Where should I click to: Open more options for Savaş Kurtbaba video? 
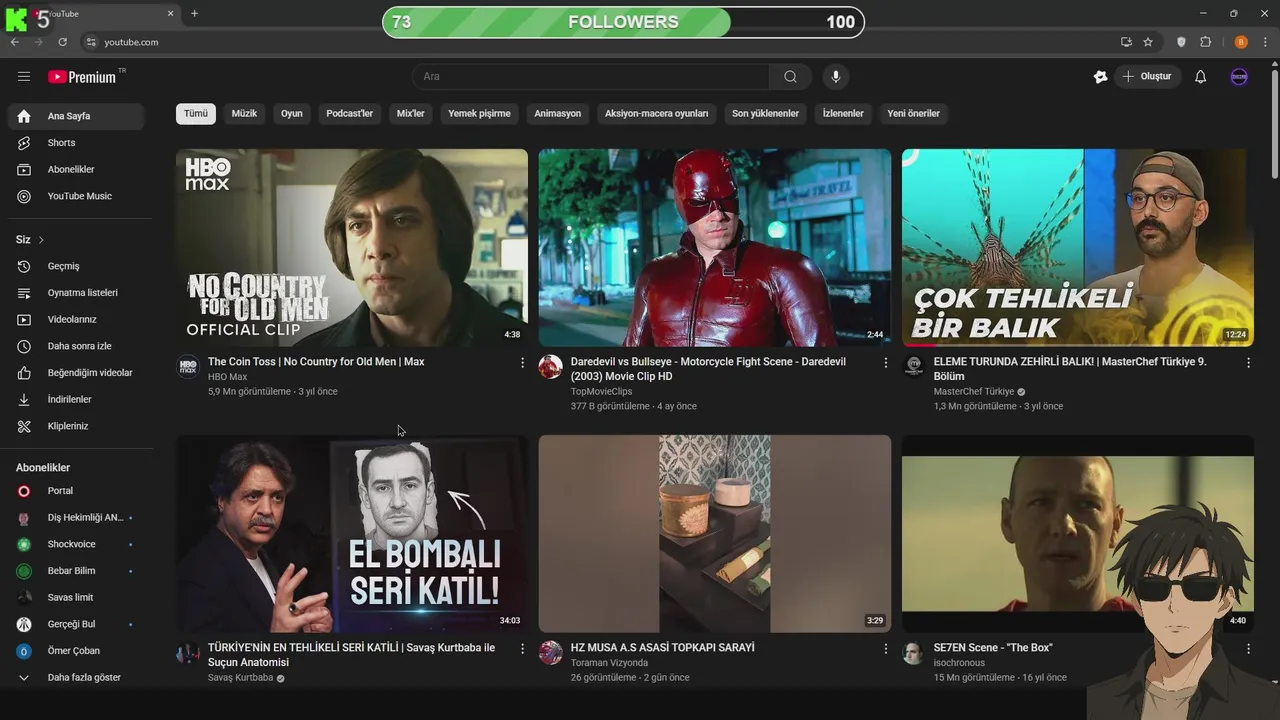[522, 649]
